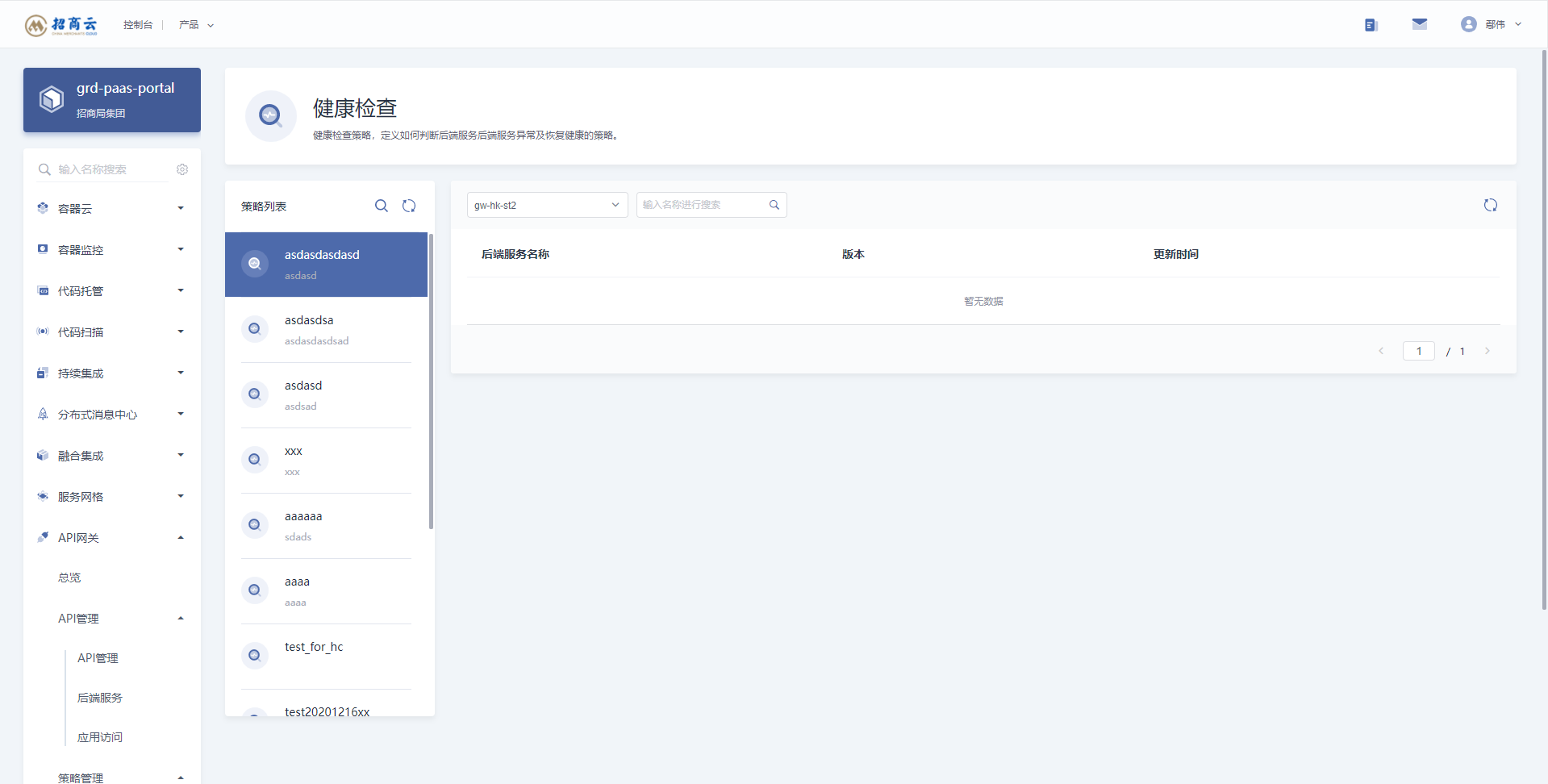Screen dimensions: 1548x784
Task: Refresh the 策略列表 policy list
Action: tap(409, 206)
